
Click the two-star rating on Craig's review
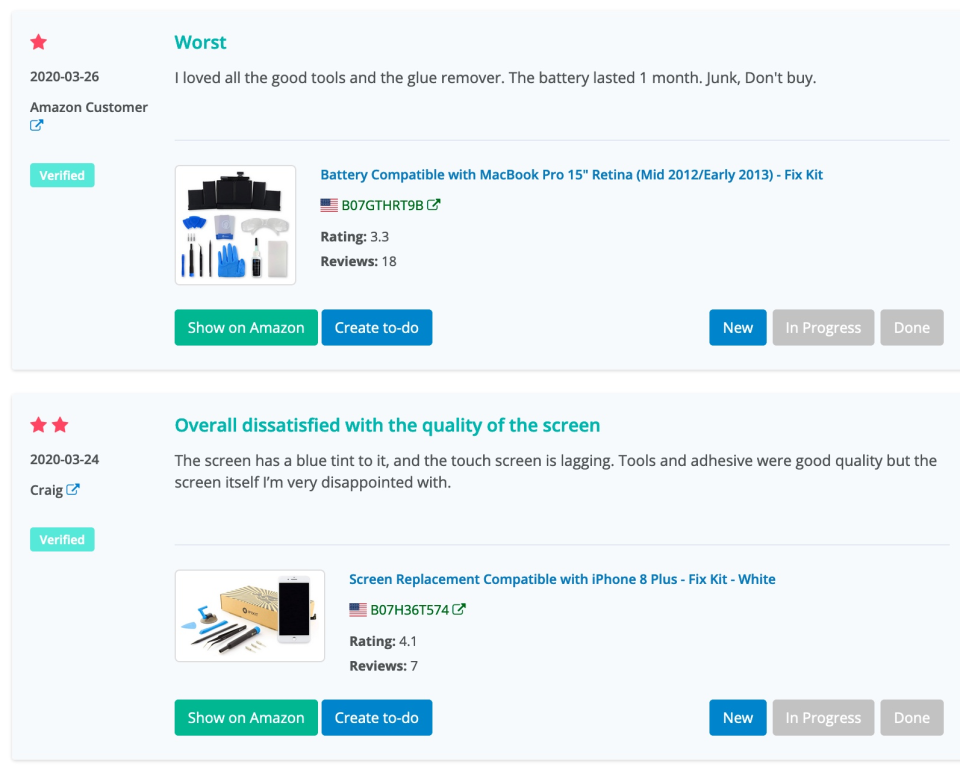point(50,425)
